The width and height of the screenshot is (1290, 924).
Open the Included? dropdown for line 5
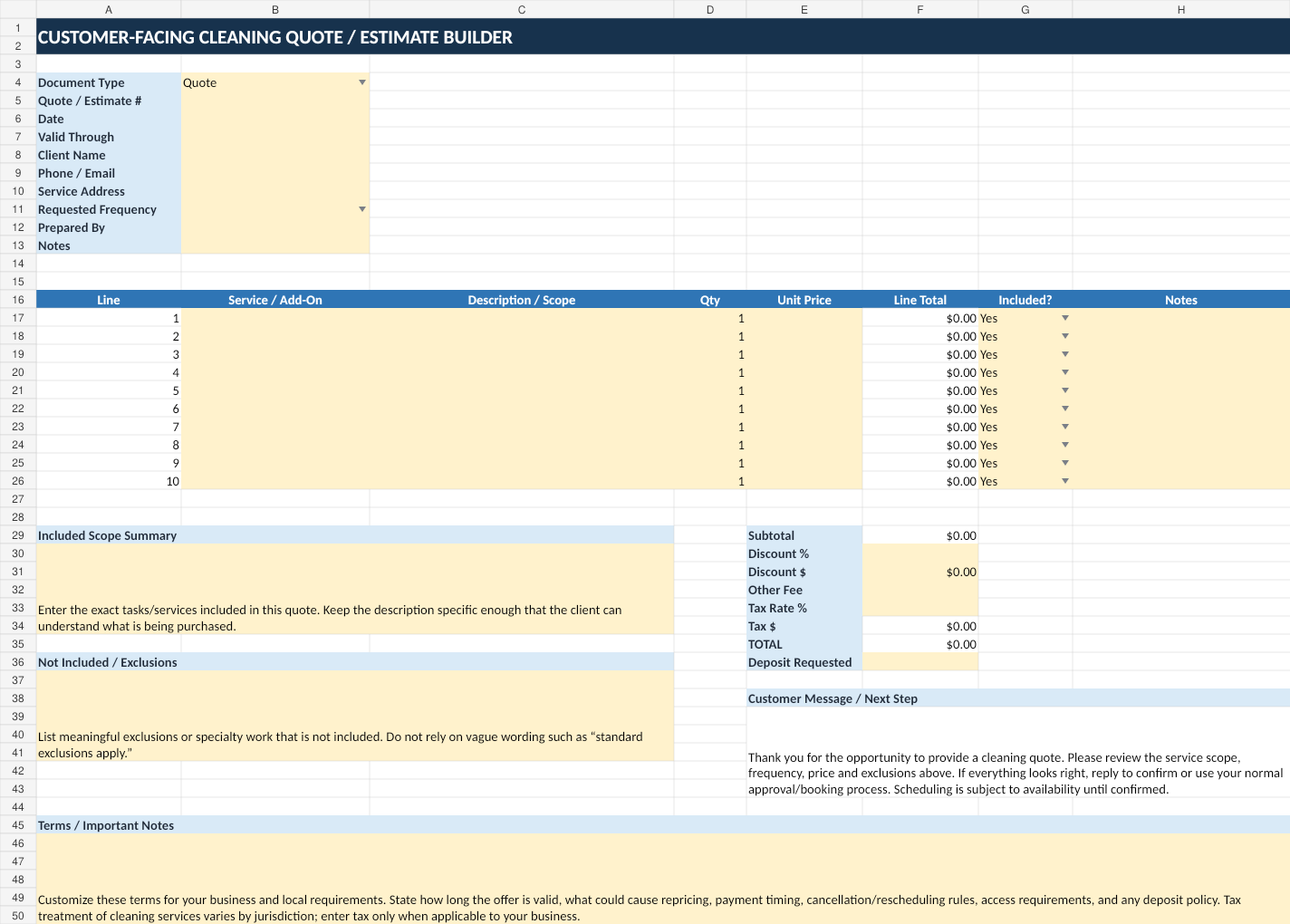[x=1065, y=390]
